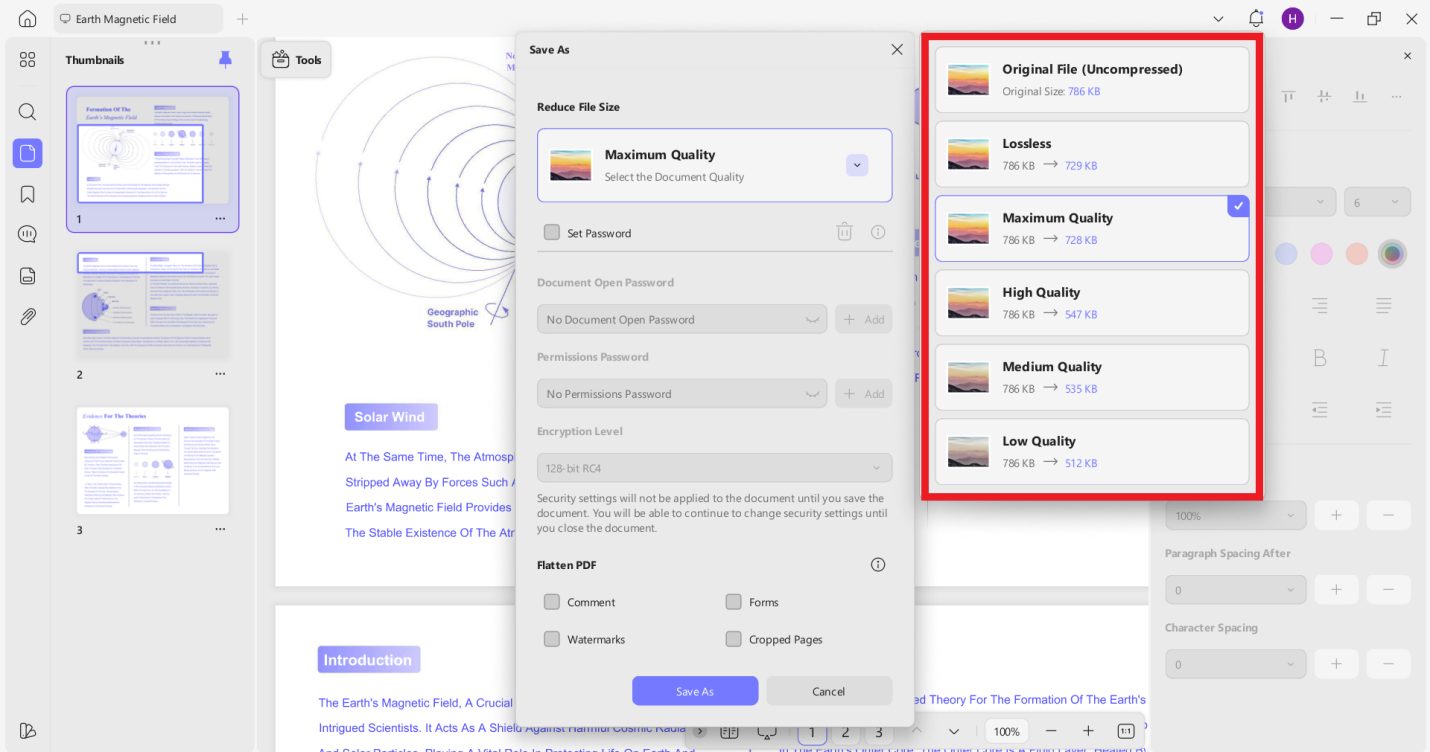Expand the Maximum Quality dropdown
The width and height of the screenshot is (1430, 752).
(x=856, y=165)
